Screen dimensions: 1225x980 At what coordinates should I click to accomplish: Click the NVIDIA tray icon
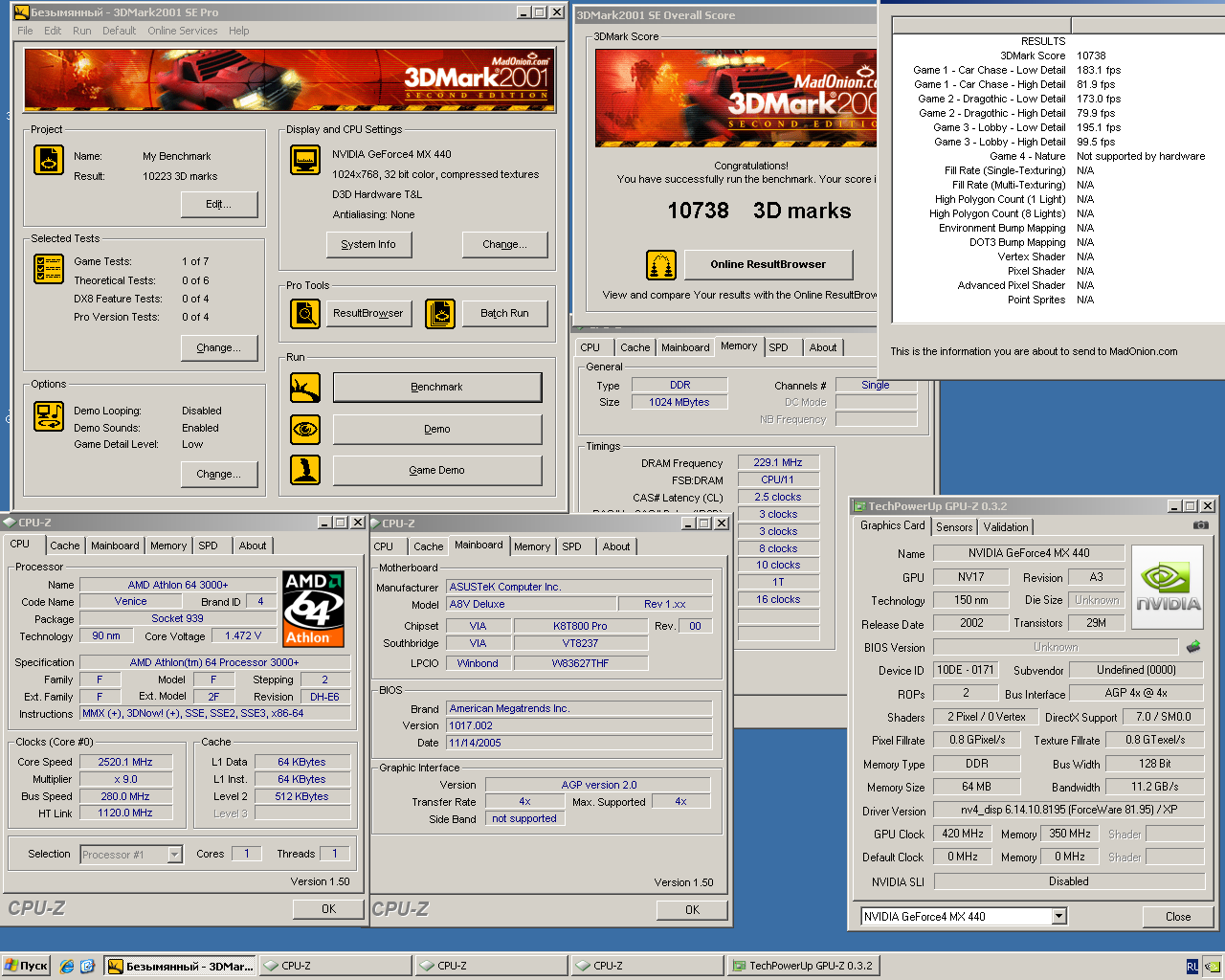click(1212, 967)
